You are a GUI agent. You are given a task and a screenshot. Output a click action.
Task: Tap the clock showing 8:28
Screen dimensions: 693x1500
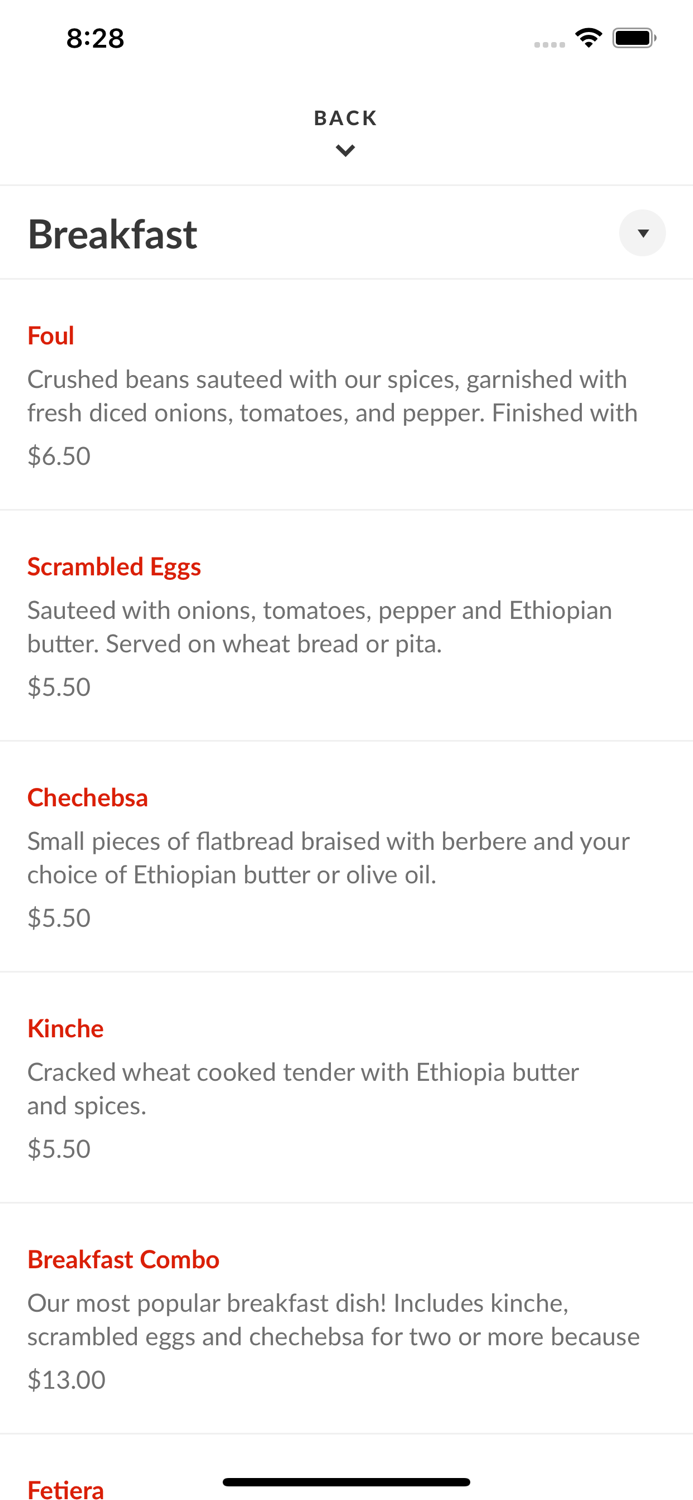[x=95, y=38]
